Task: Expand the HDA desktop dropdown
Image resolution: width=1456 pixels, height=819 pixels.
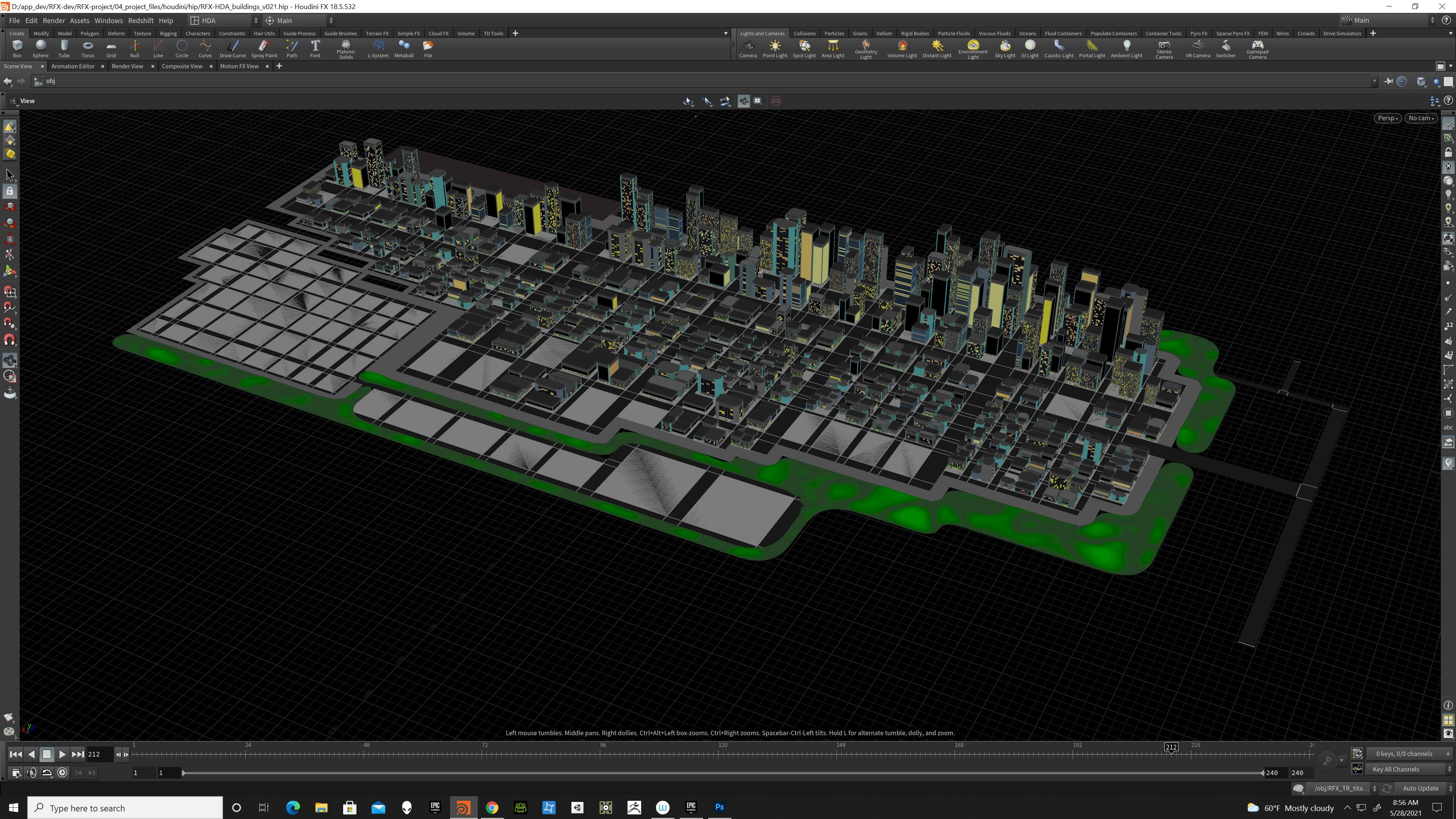Action: pos(224,20)
